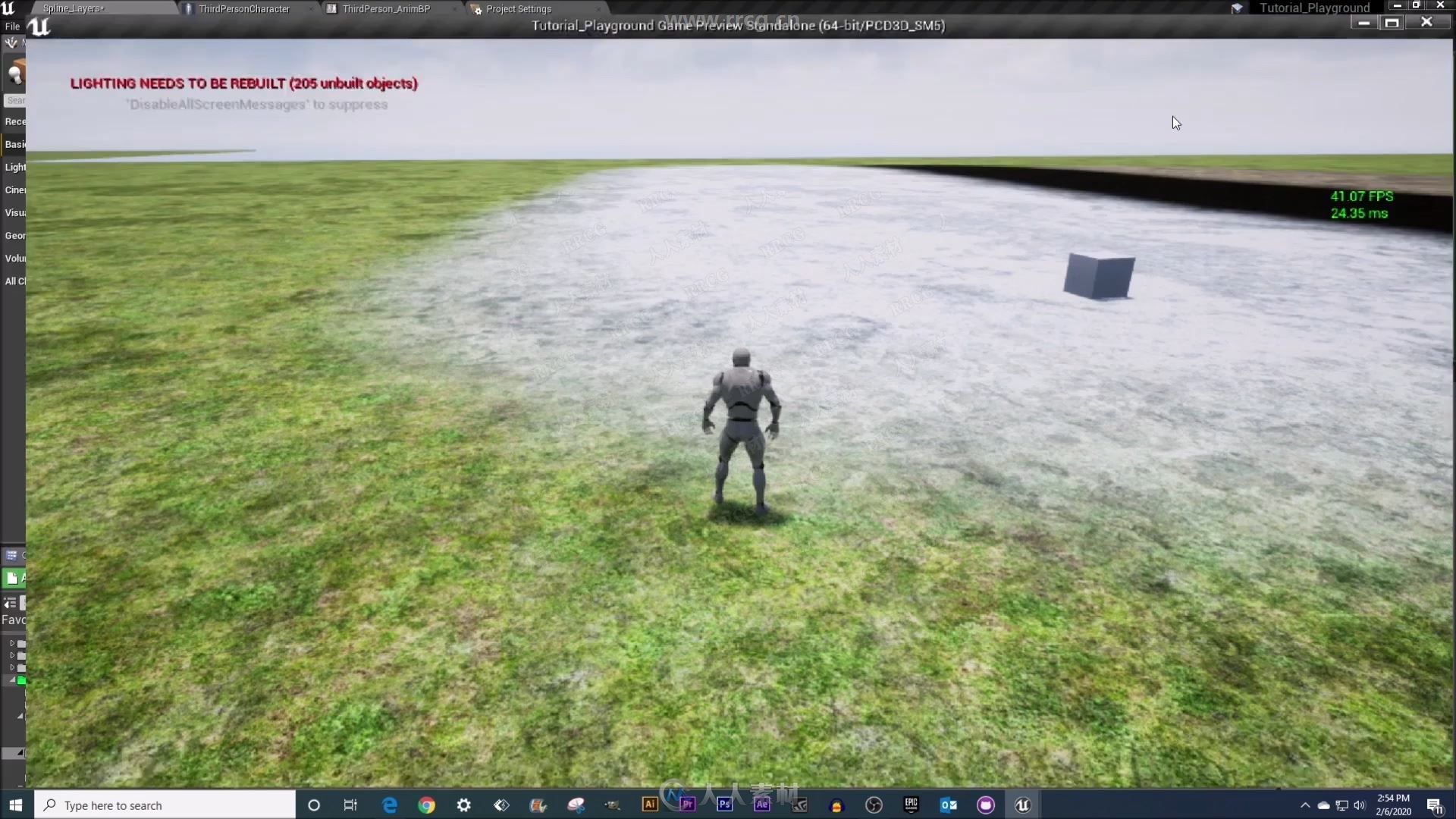
Task: Expand the All Classes filter category
Action: pos(15,281)
